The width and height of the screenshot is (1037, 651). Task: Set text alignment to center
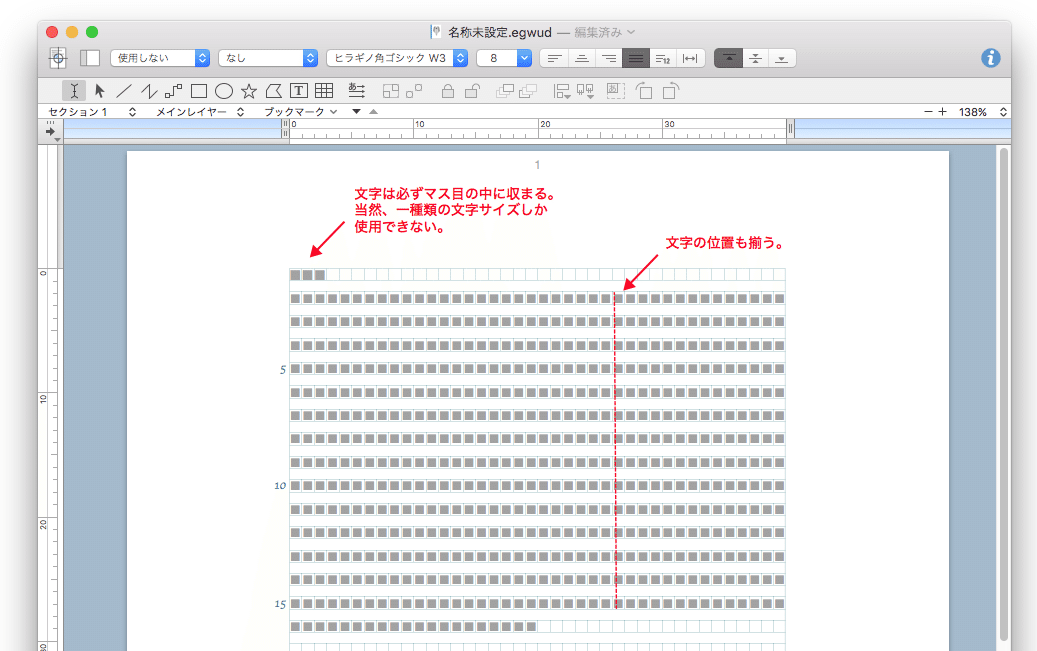[x=582, y=58]
